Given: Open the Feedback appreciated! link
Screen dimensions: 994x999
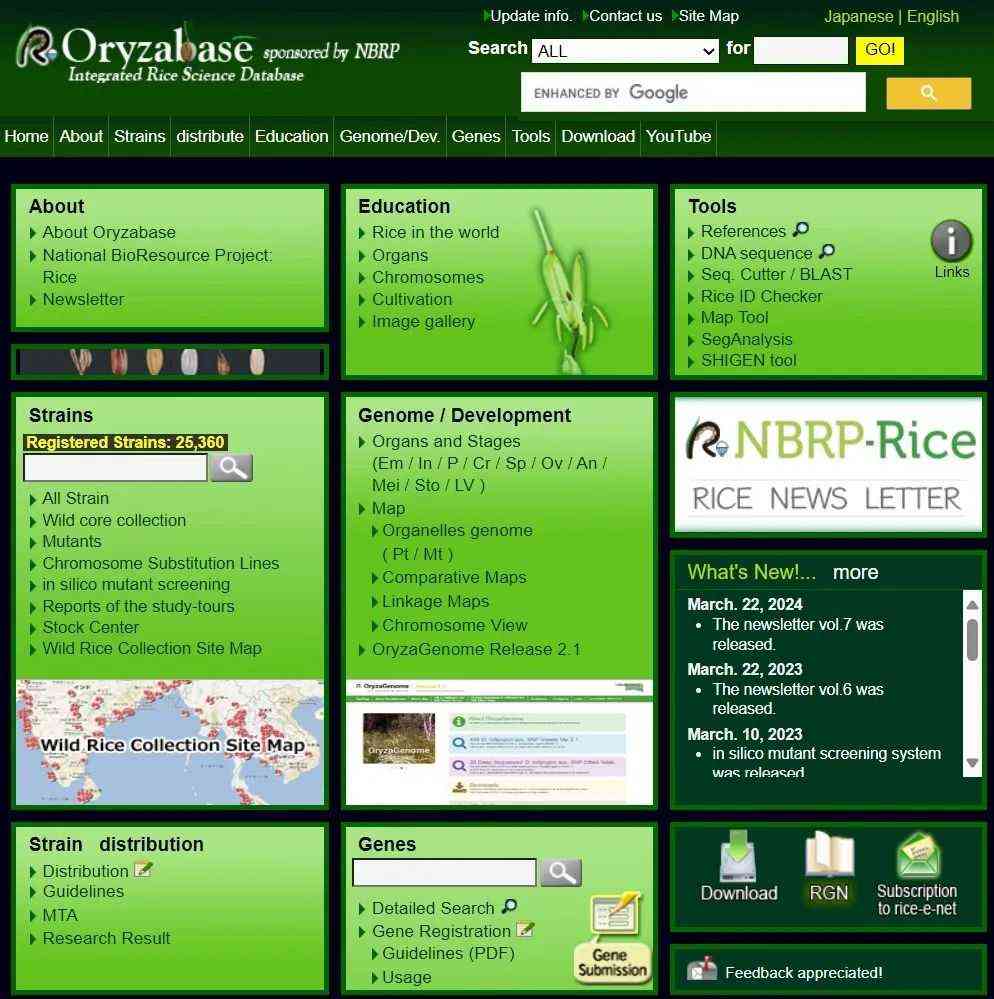Looking at the screenshot, I should pos(803,973).
